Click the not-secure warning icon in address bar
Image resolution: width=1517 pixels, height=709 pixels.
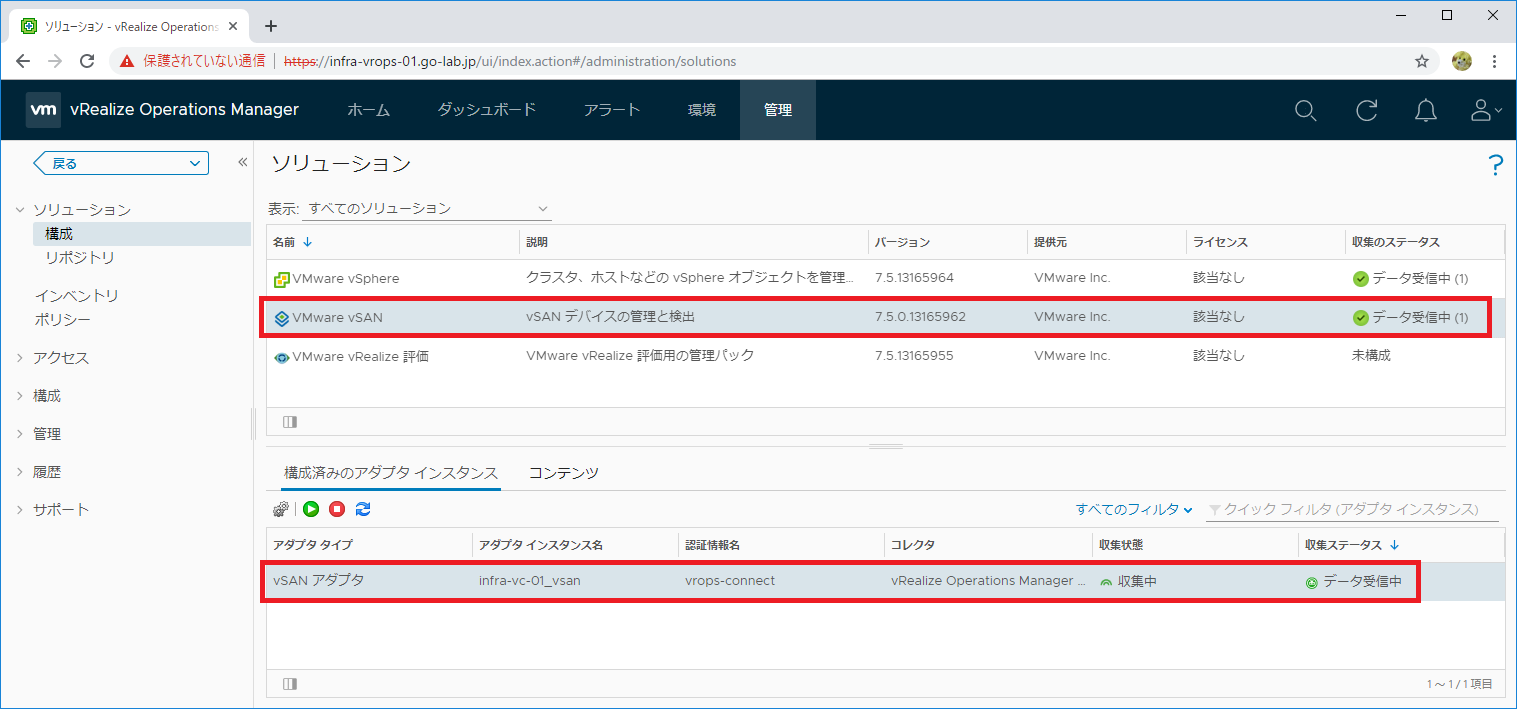(x=127, y=61)
